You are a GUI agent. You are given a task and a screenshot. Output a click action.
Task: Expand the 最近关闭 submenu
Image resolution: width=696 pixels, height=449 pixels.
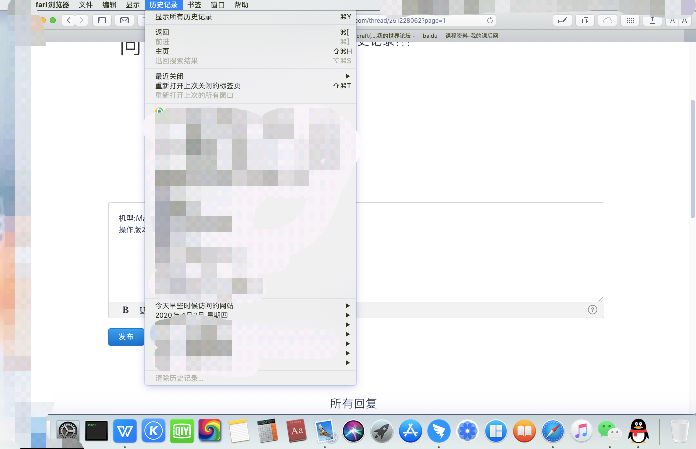pyautogui.click(x=250, y=76)
